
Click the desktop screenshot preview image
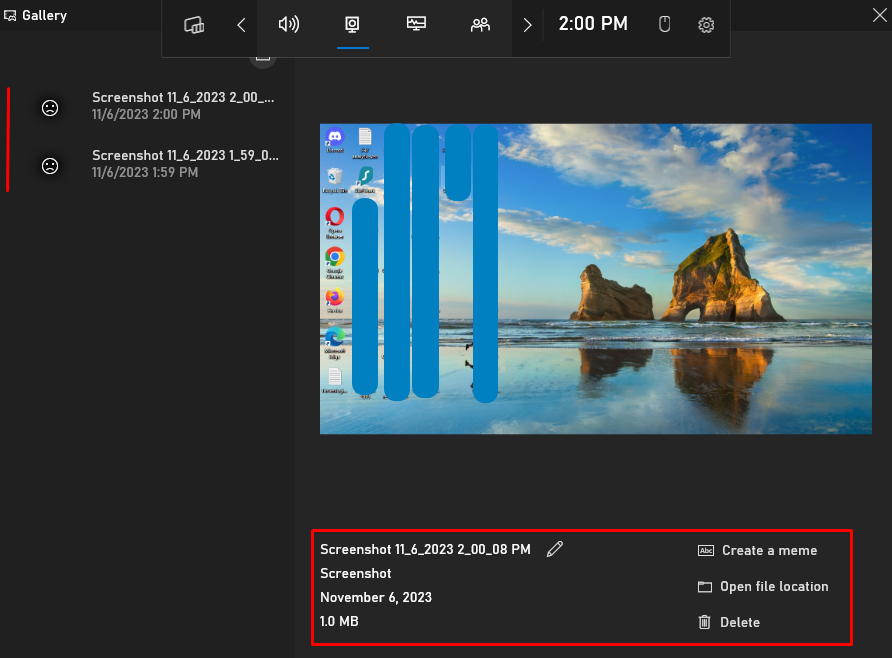(x=595, y=279)
